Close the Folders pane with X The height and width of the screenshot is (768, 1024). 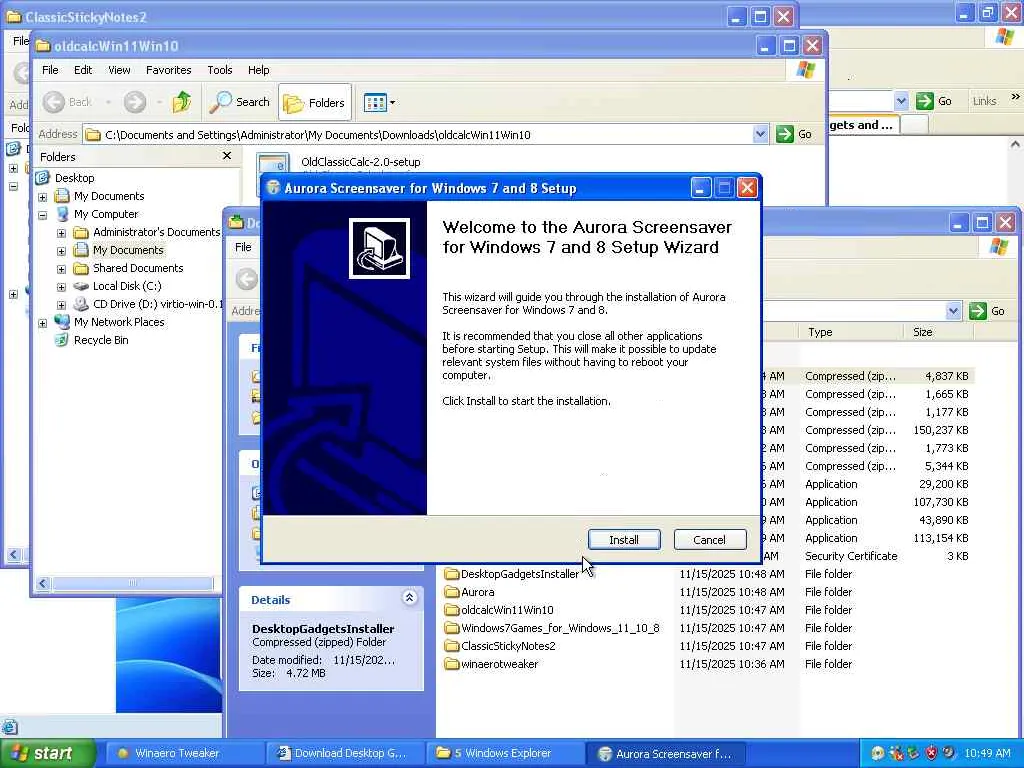click(227, 155)
